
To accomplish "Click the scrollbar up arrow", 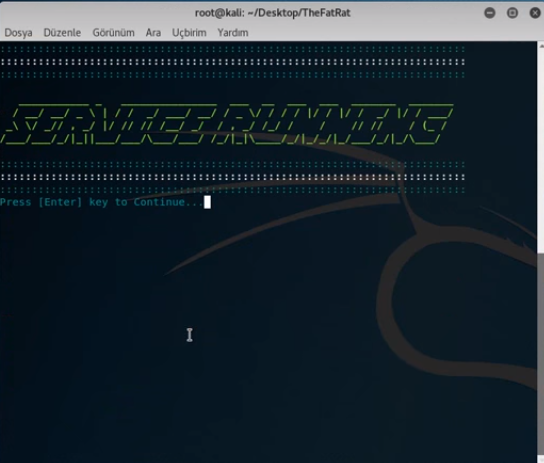I will coord(541,45).
